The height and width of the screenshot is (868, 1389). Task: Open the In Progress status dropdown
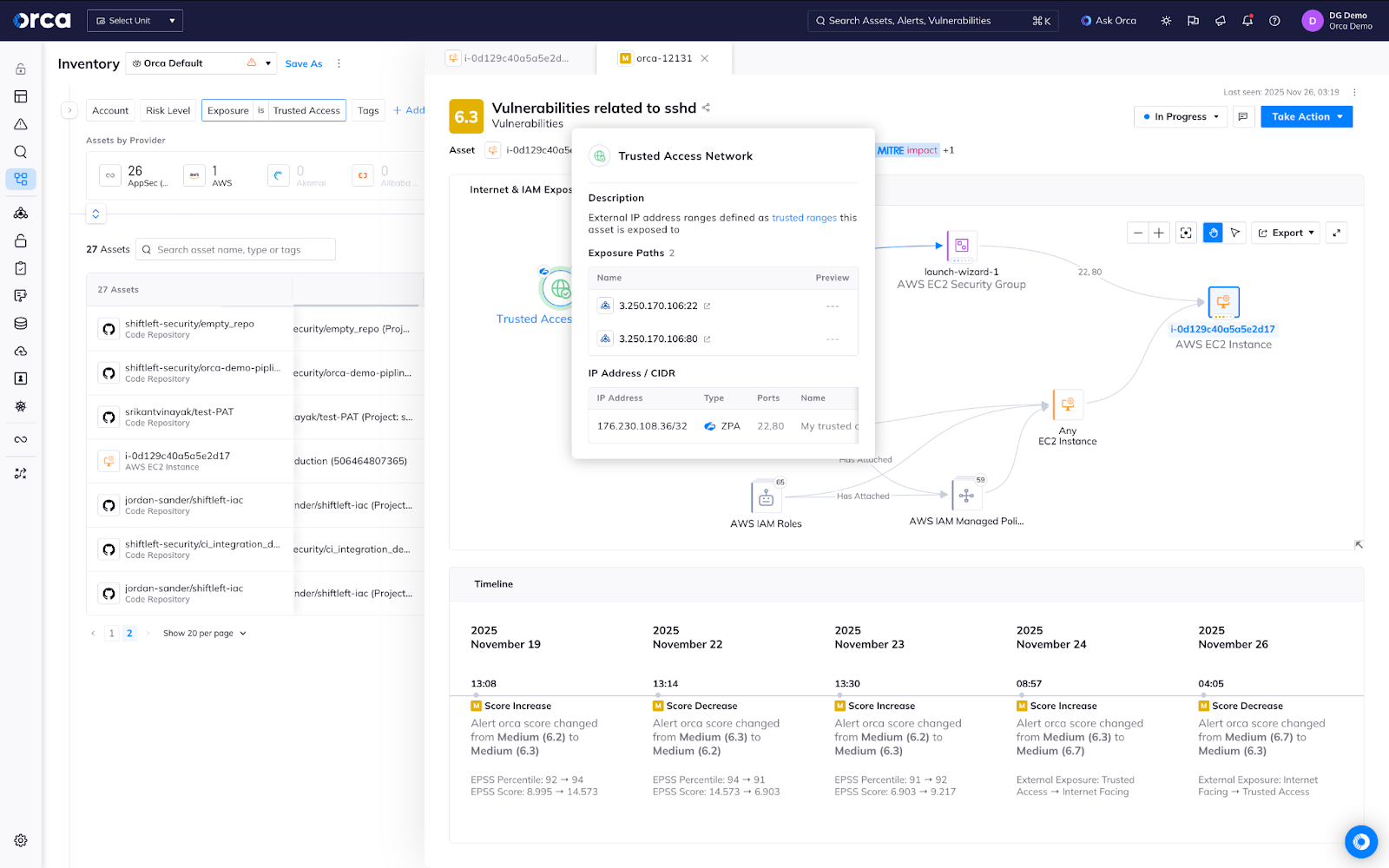pos(1181,117)
